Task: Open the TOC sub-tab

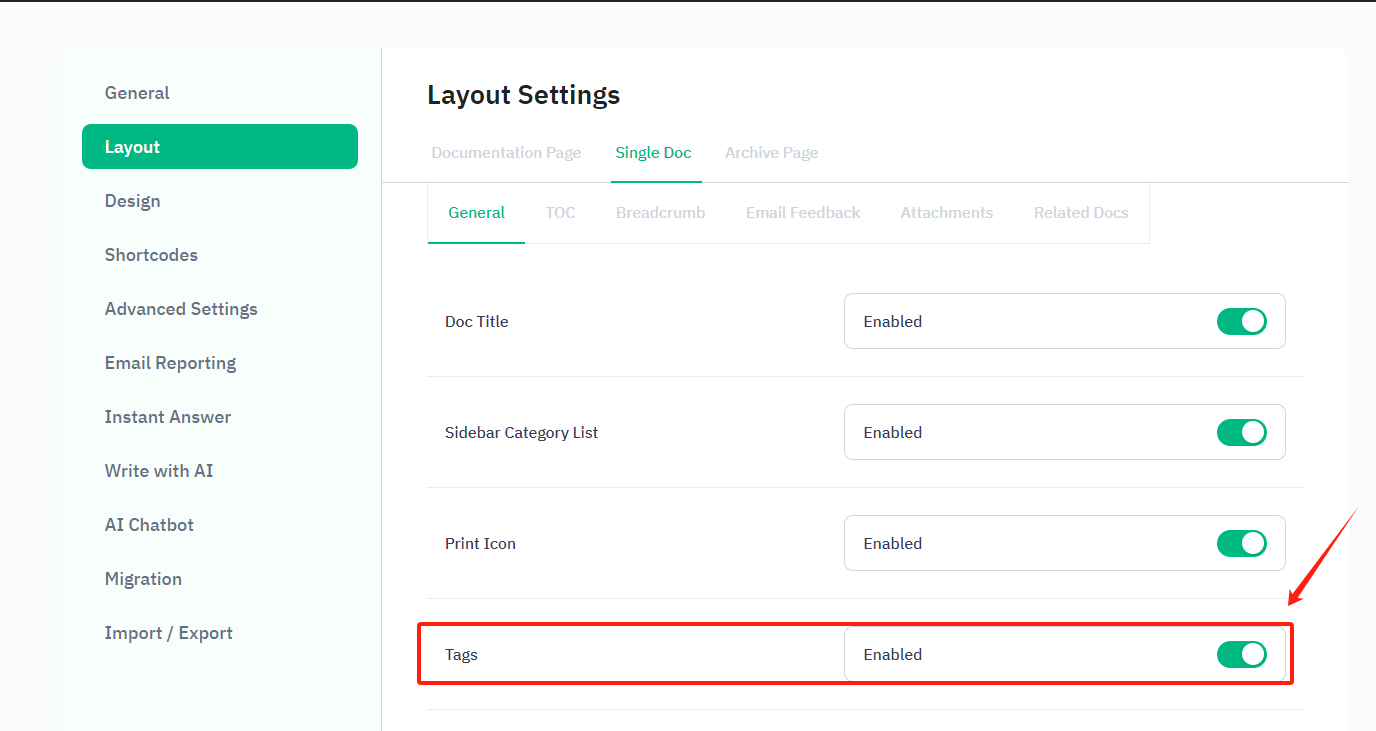Action: 560,213
